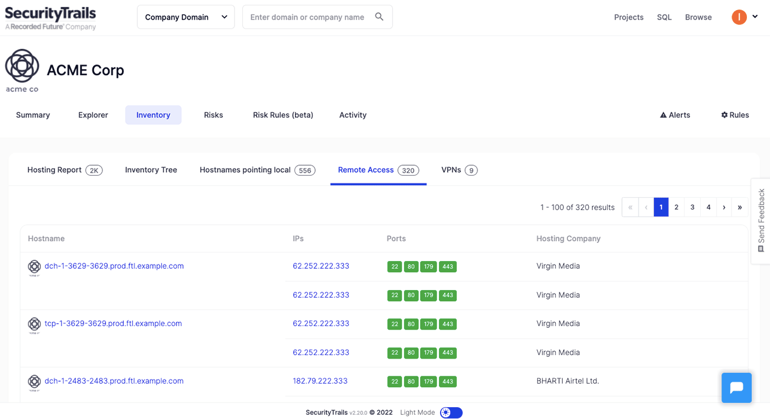Click the Ports column header

pos(396,238)
